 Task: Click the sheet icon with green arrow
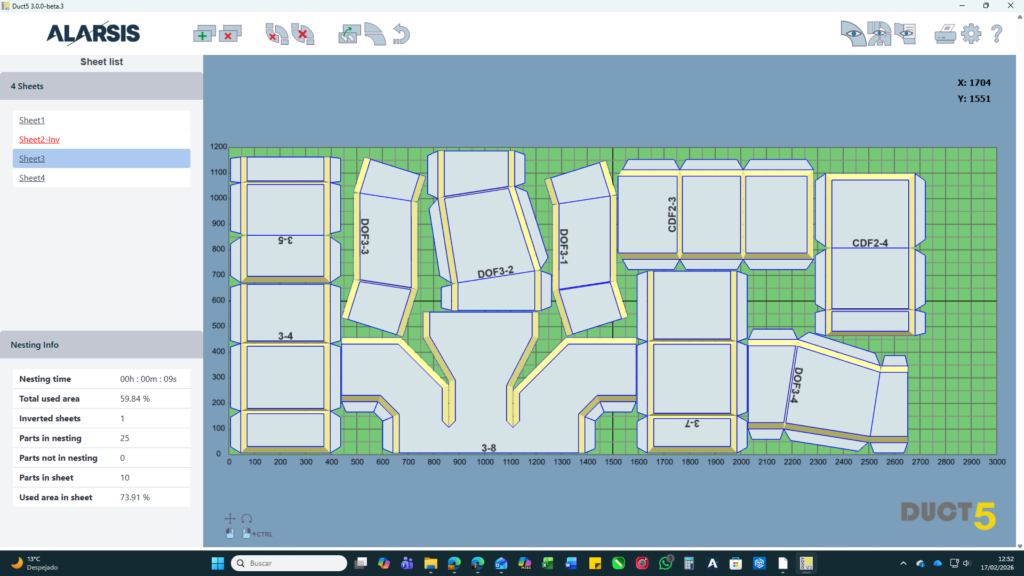pyautogui.click(x=349, y=34)
